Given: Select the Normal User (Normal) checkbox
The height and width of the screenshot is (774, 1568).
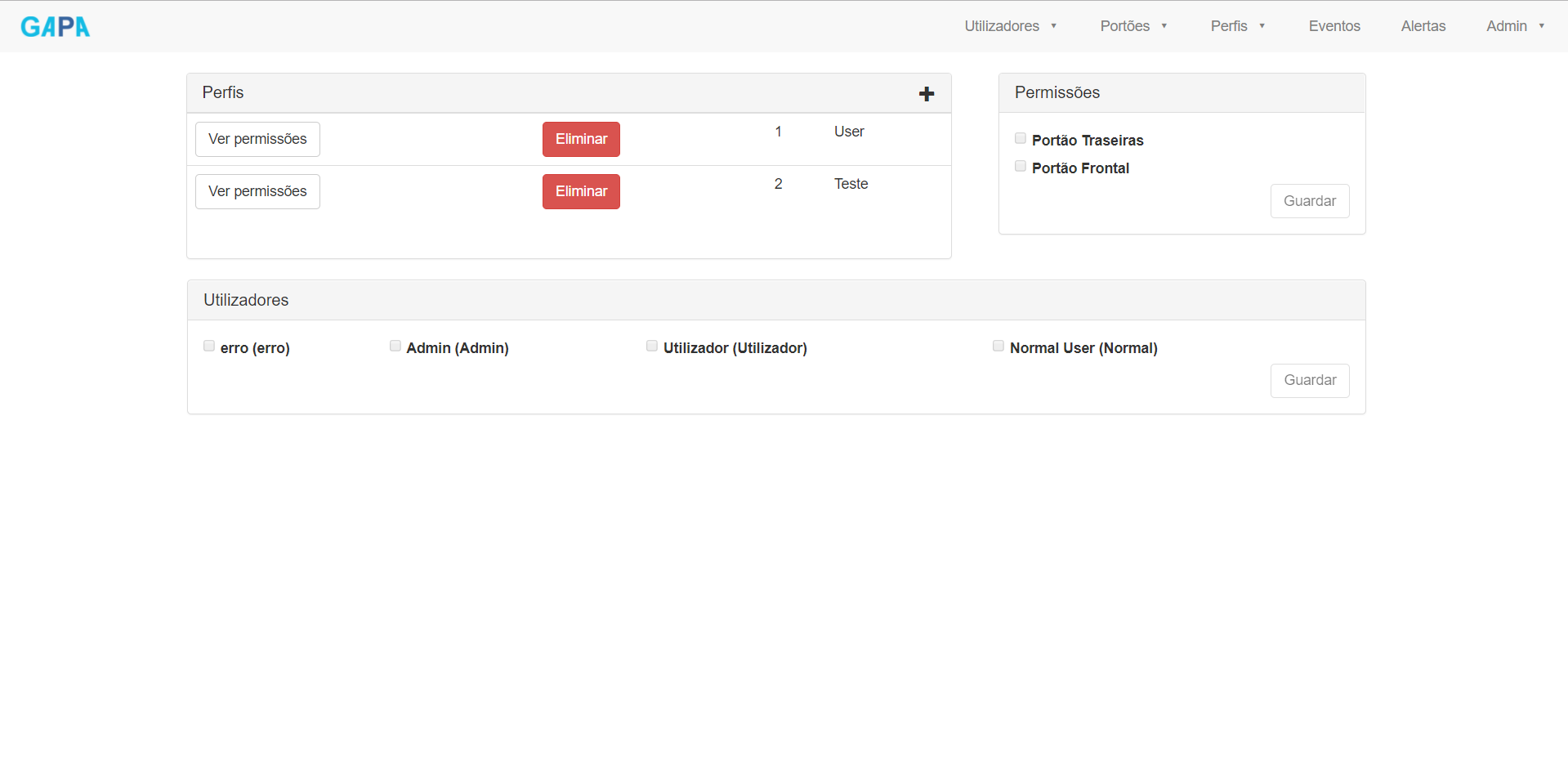Looking at the screenshot, I should 998,346.
